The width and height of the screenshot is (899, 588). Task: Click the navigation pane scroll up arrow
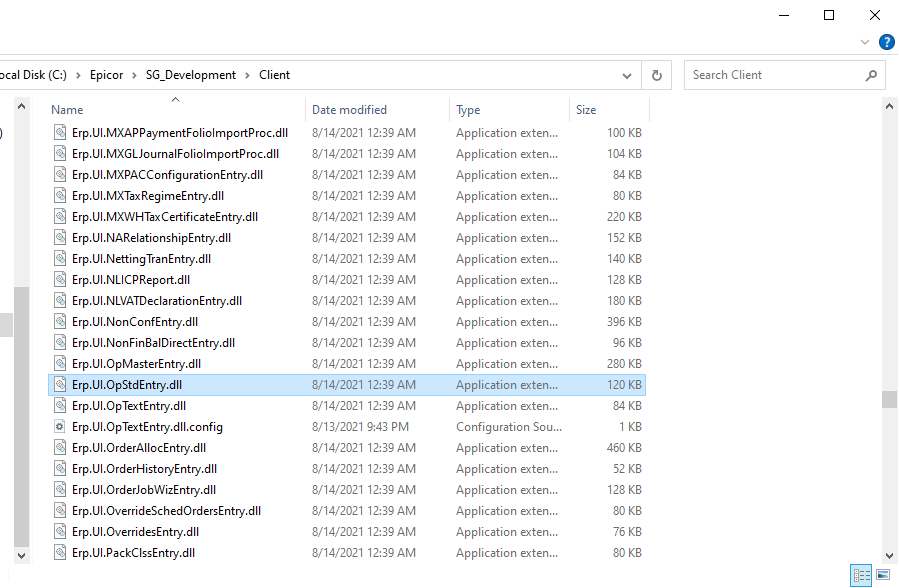coord(21,107)
